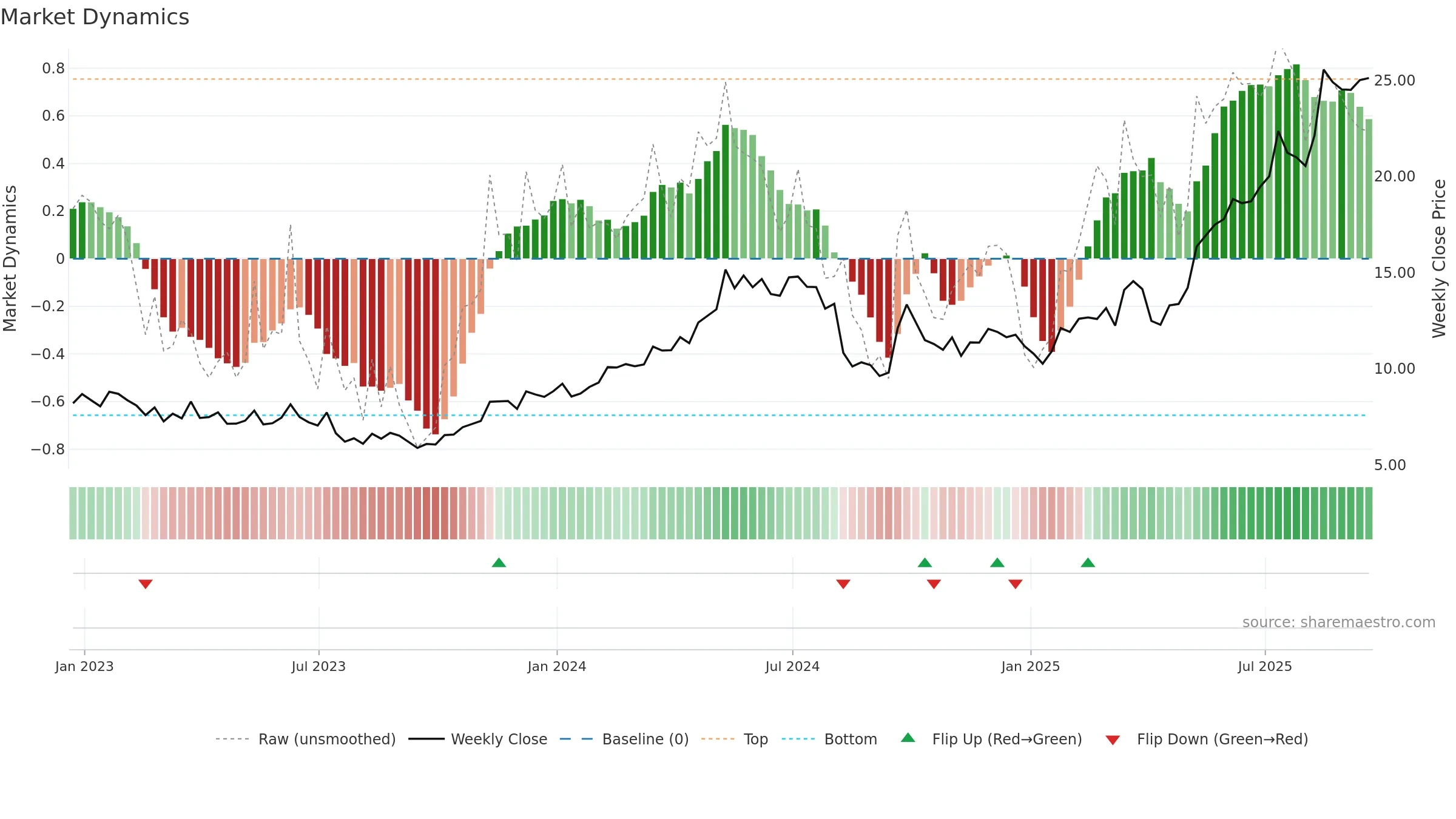Toggle the Bottom legend entry
The height and width of the screenshot is (819, 1456).
pos(829,739)
